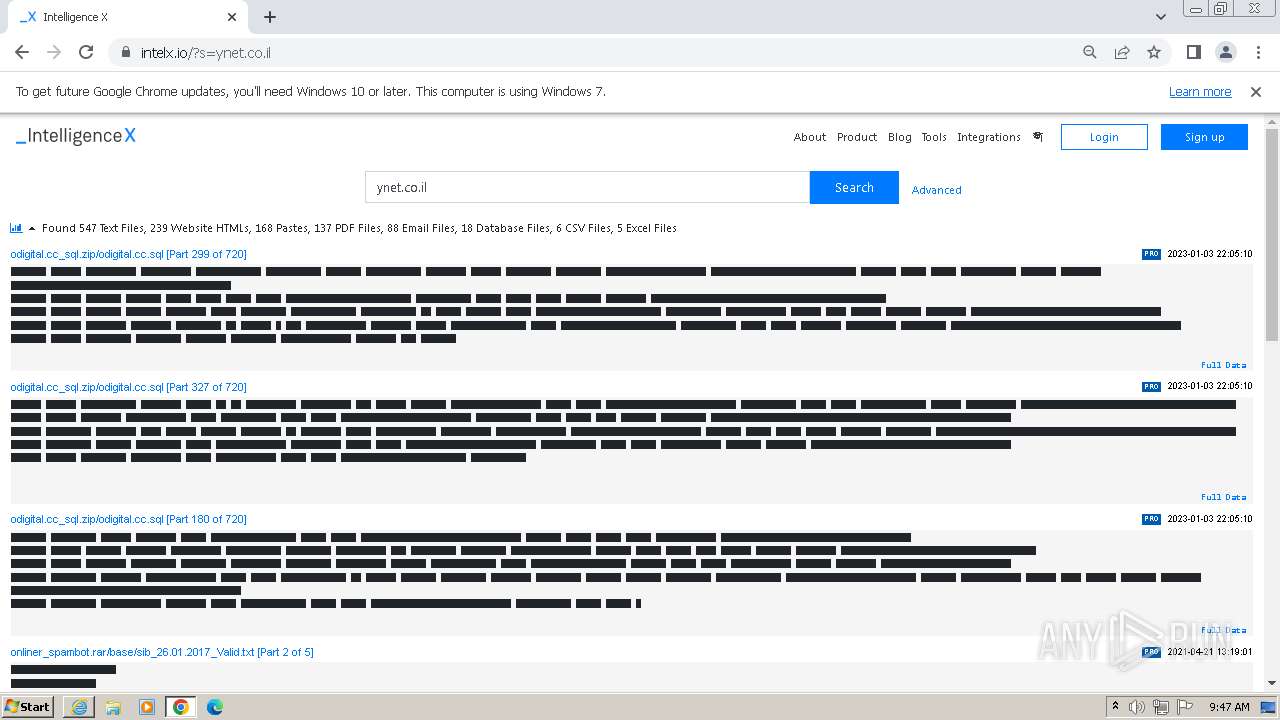Click the icon next to Integrations

[x=1038, y=137]
